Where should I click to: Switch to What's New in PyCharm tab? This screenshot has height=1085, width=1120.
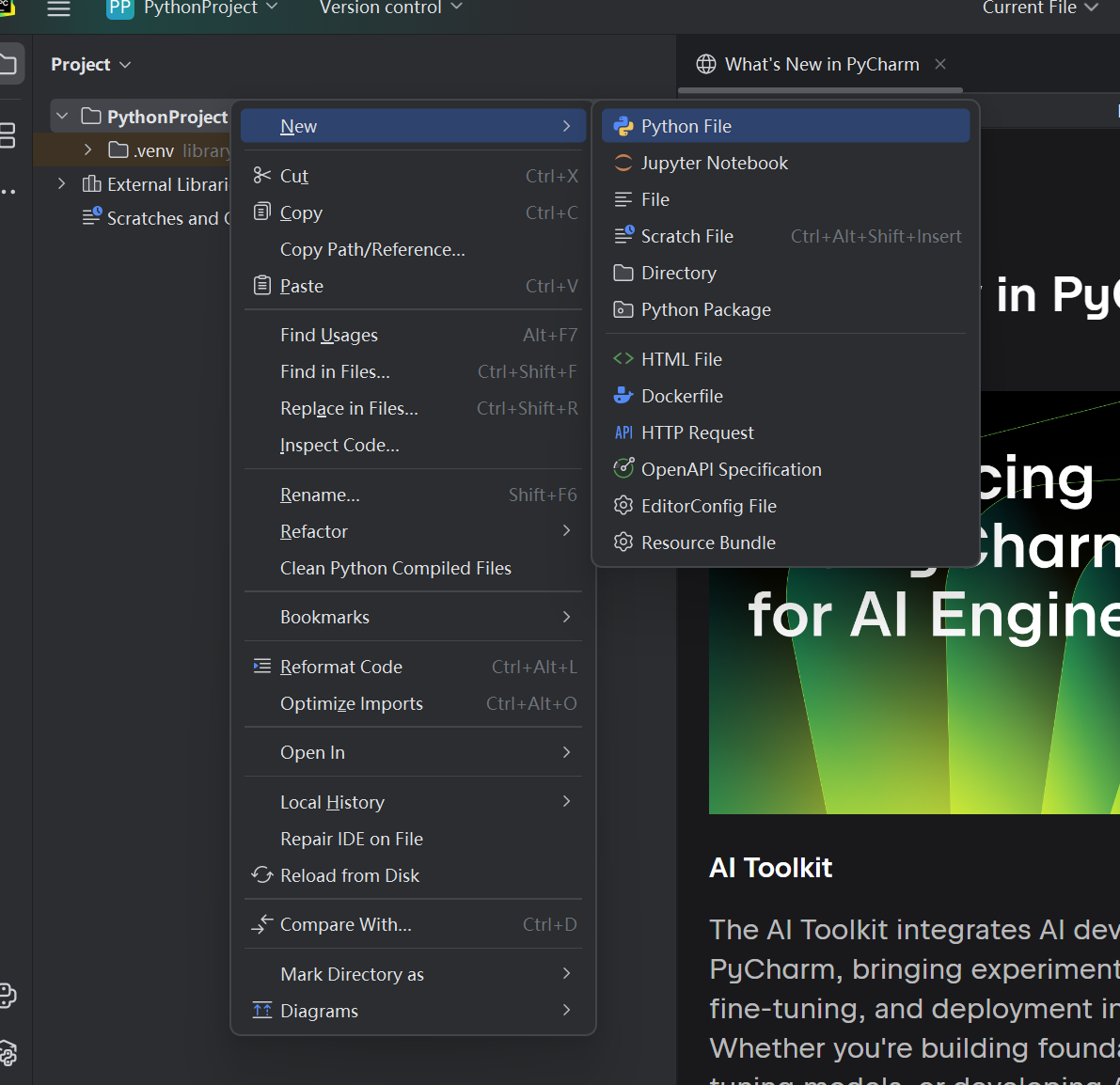[x=822, y=64]
